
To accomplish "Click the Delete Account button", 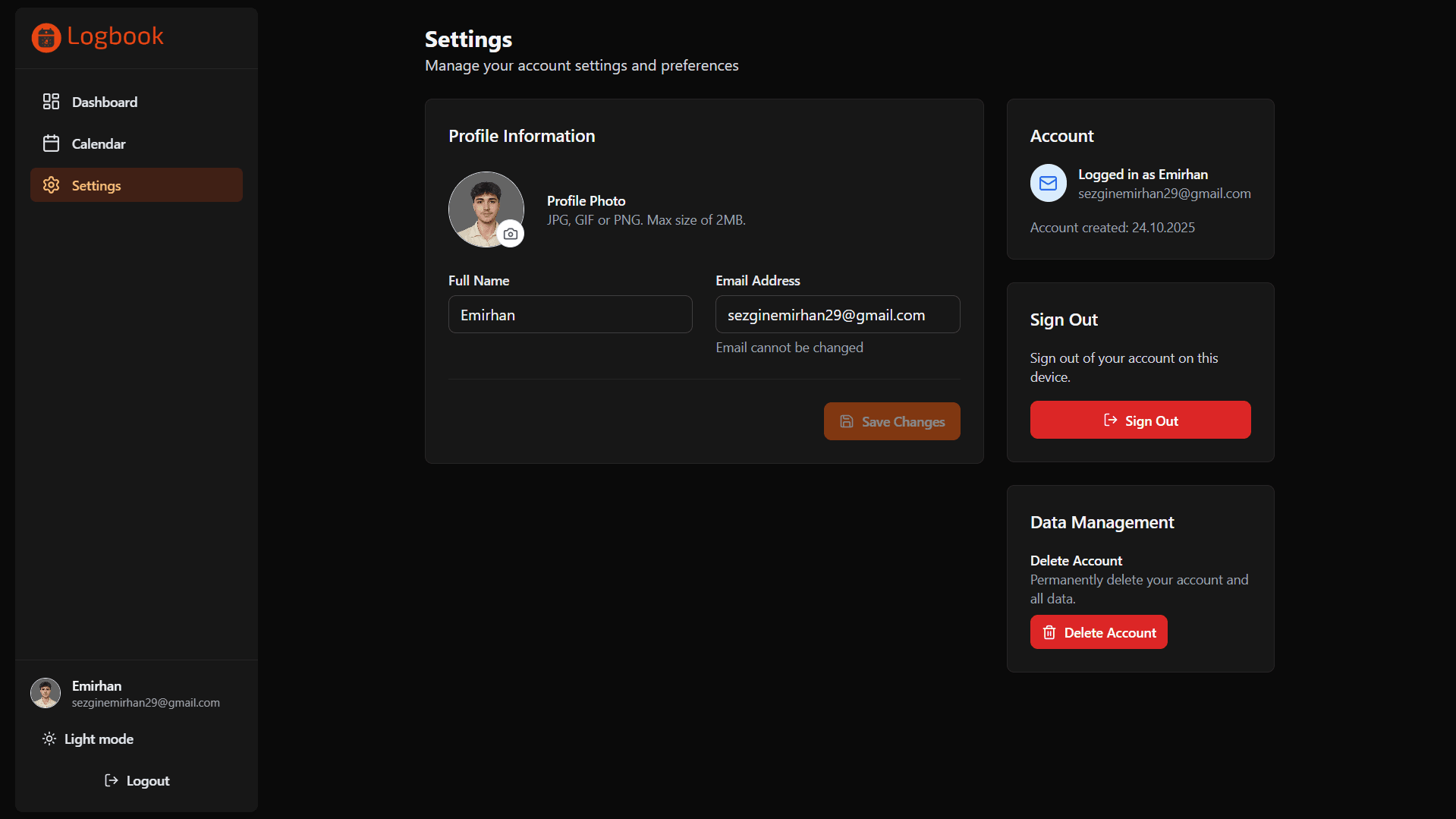I will coord(1099,632).
